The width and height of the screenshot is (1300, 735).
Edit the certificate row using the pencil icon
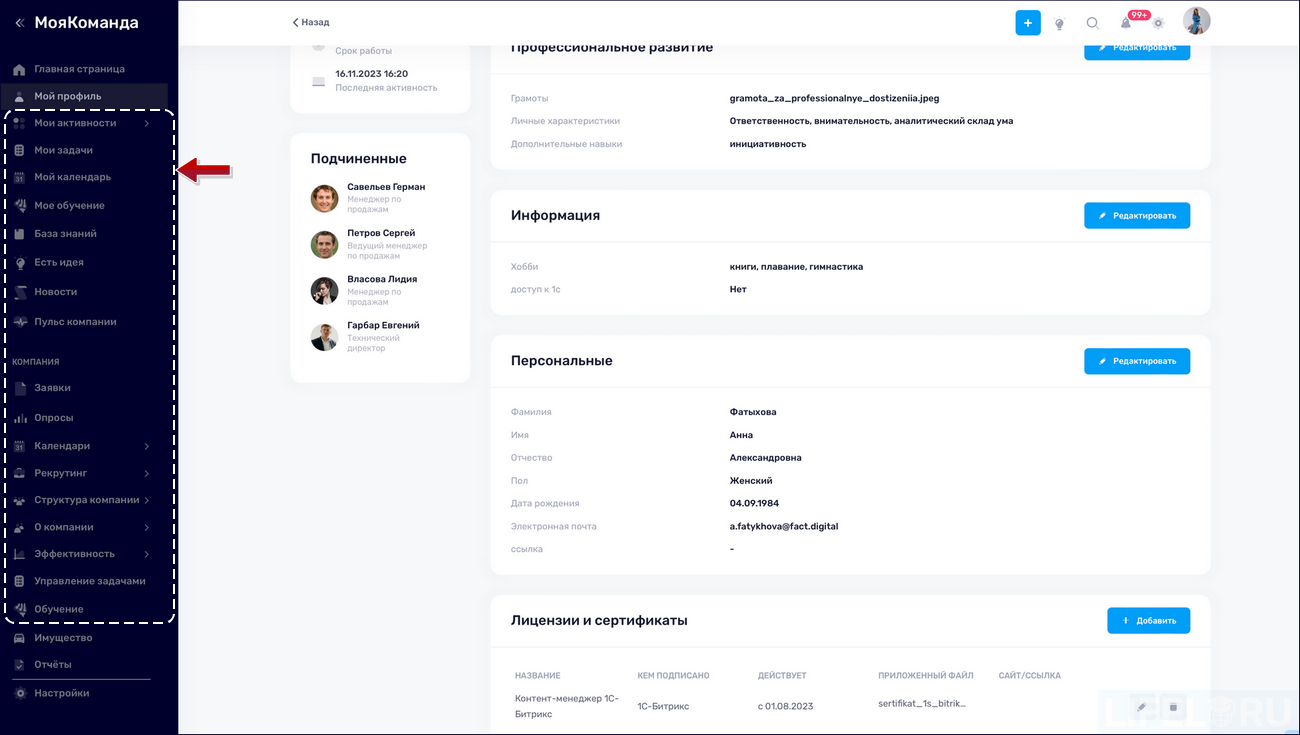(x=1141, y=707)
